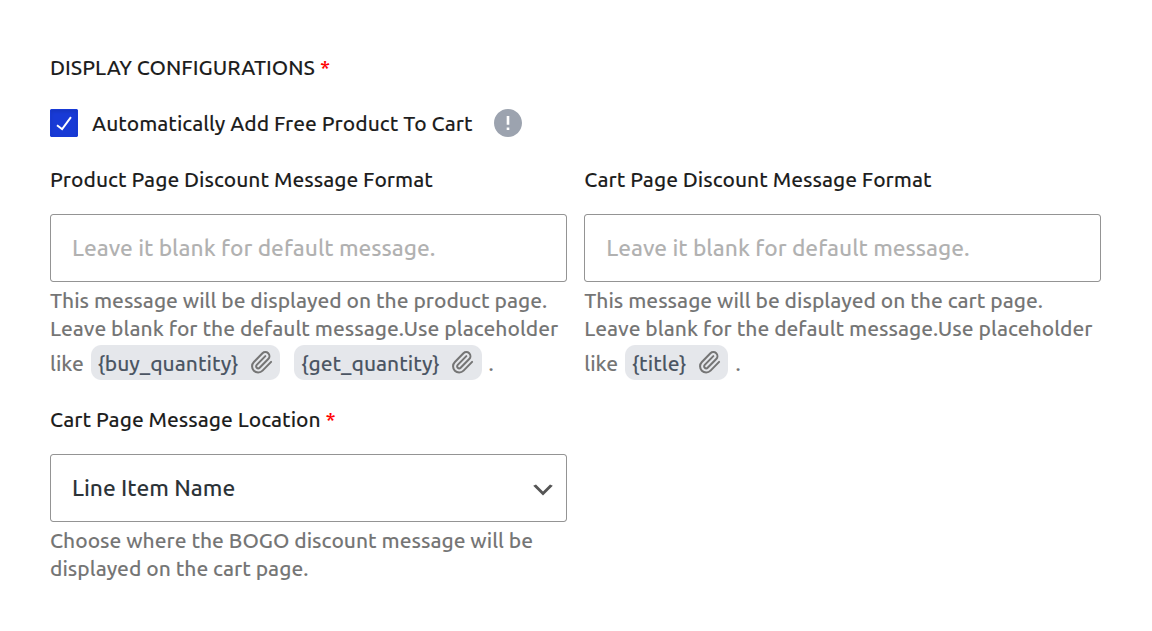Click the paperclip icon on {title} placeholder

(709, 363)
